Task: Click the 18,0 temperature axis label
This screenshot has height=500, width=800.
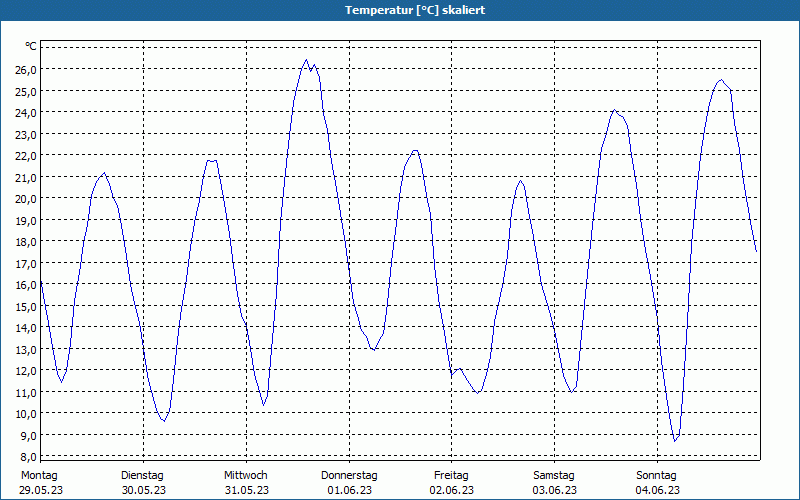Action: pyautogui.click(x=25, y=241)
